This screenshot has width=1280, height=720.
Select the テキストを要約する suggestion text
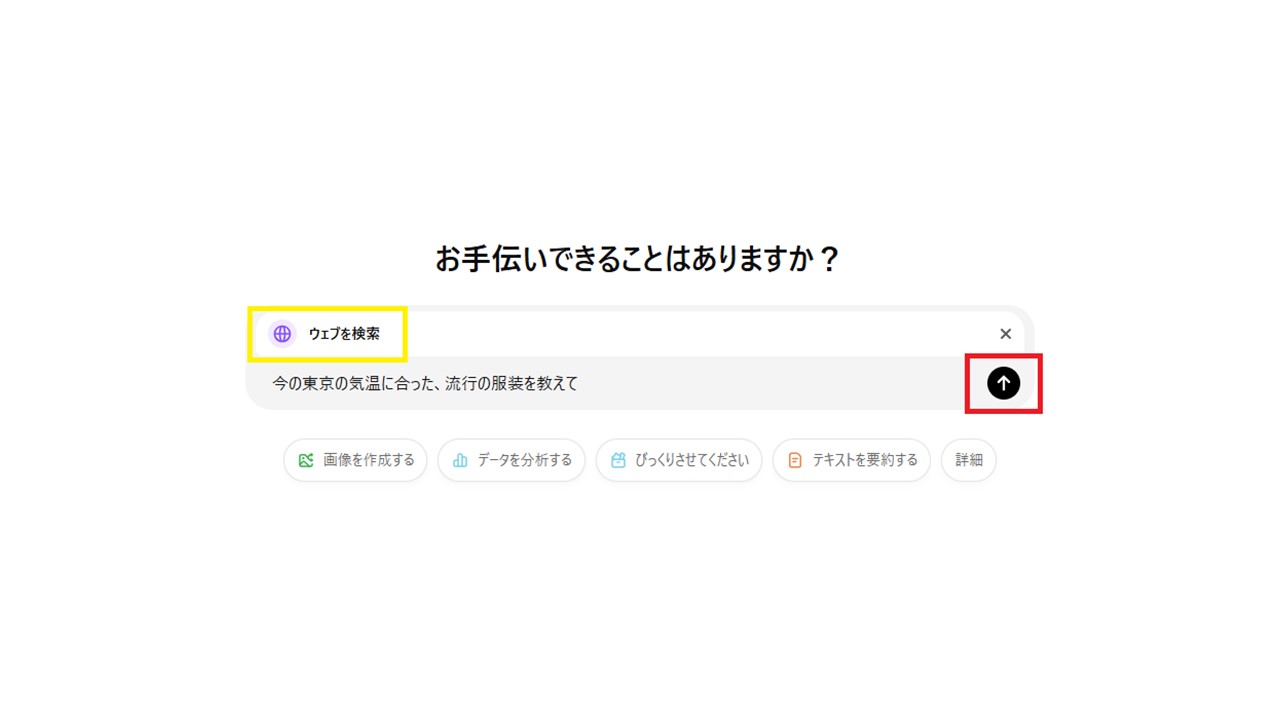click(x=865, y=460)
